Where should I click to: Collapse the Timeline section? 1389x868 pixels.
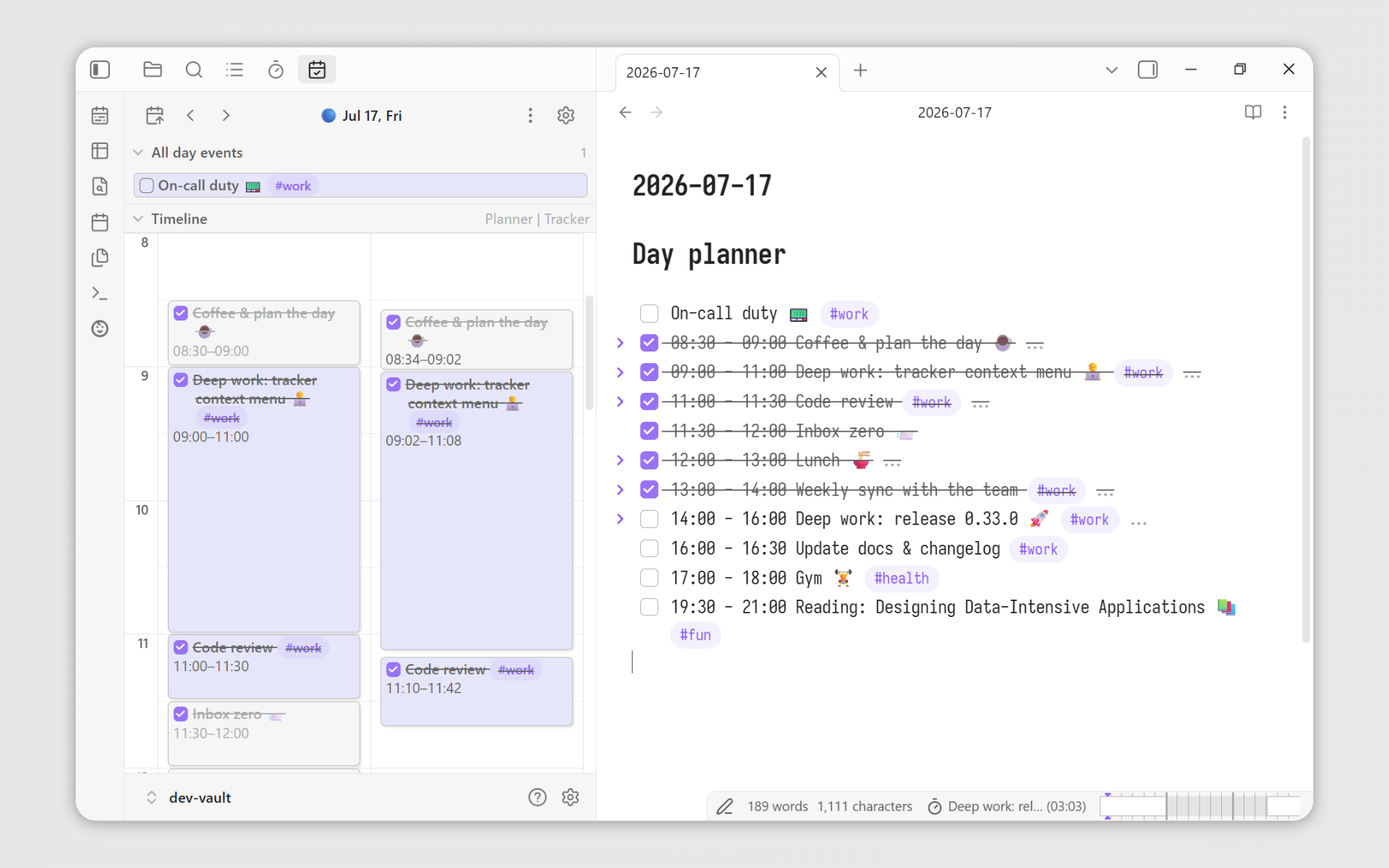[138, 218]
